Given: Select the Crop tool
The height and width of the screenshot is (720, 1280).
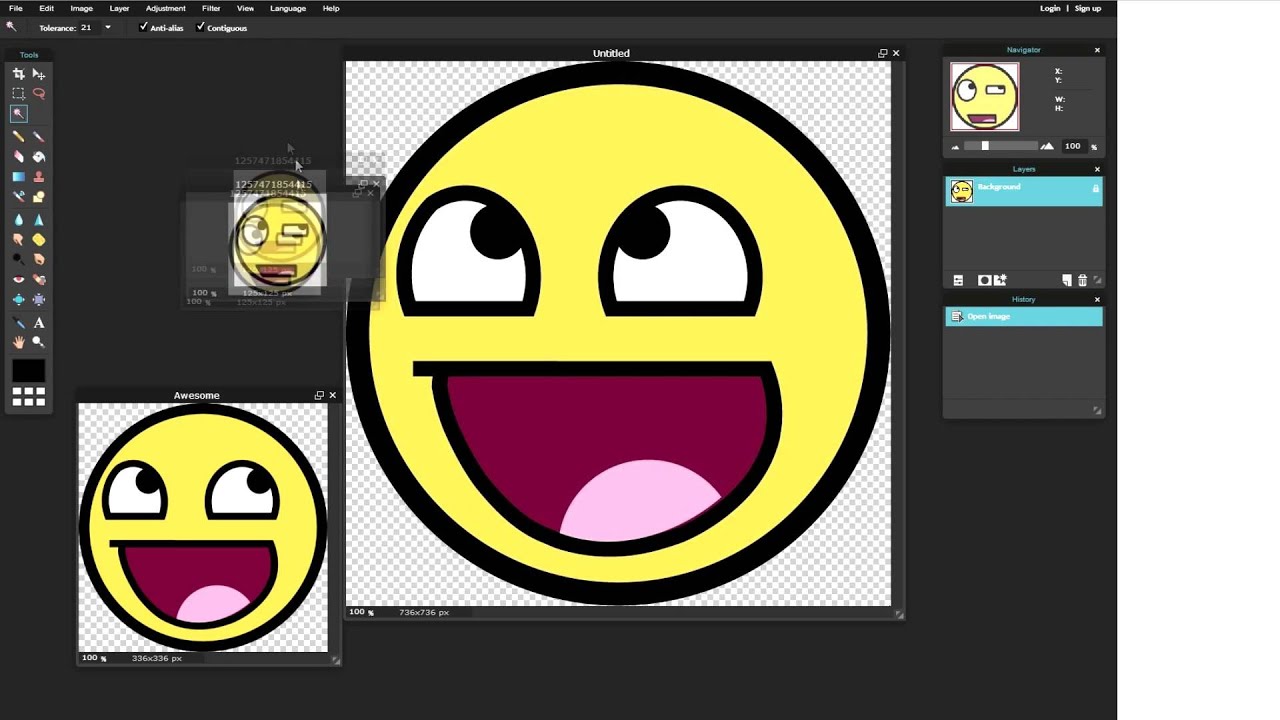Looking at the screenshot, I should 18,73.
